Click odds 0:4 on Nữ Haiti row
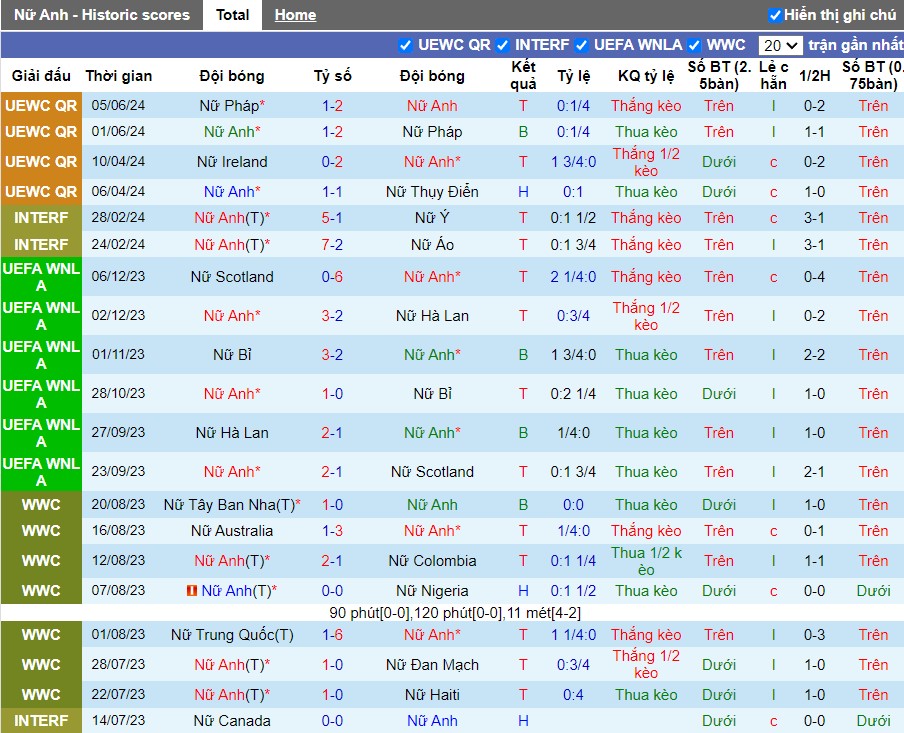This screenshot has height=733, width=904. pyautogui.click(x=573, y=694)
